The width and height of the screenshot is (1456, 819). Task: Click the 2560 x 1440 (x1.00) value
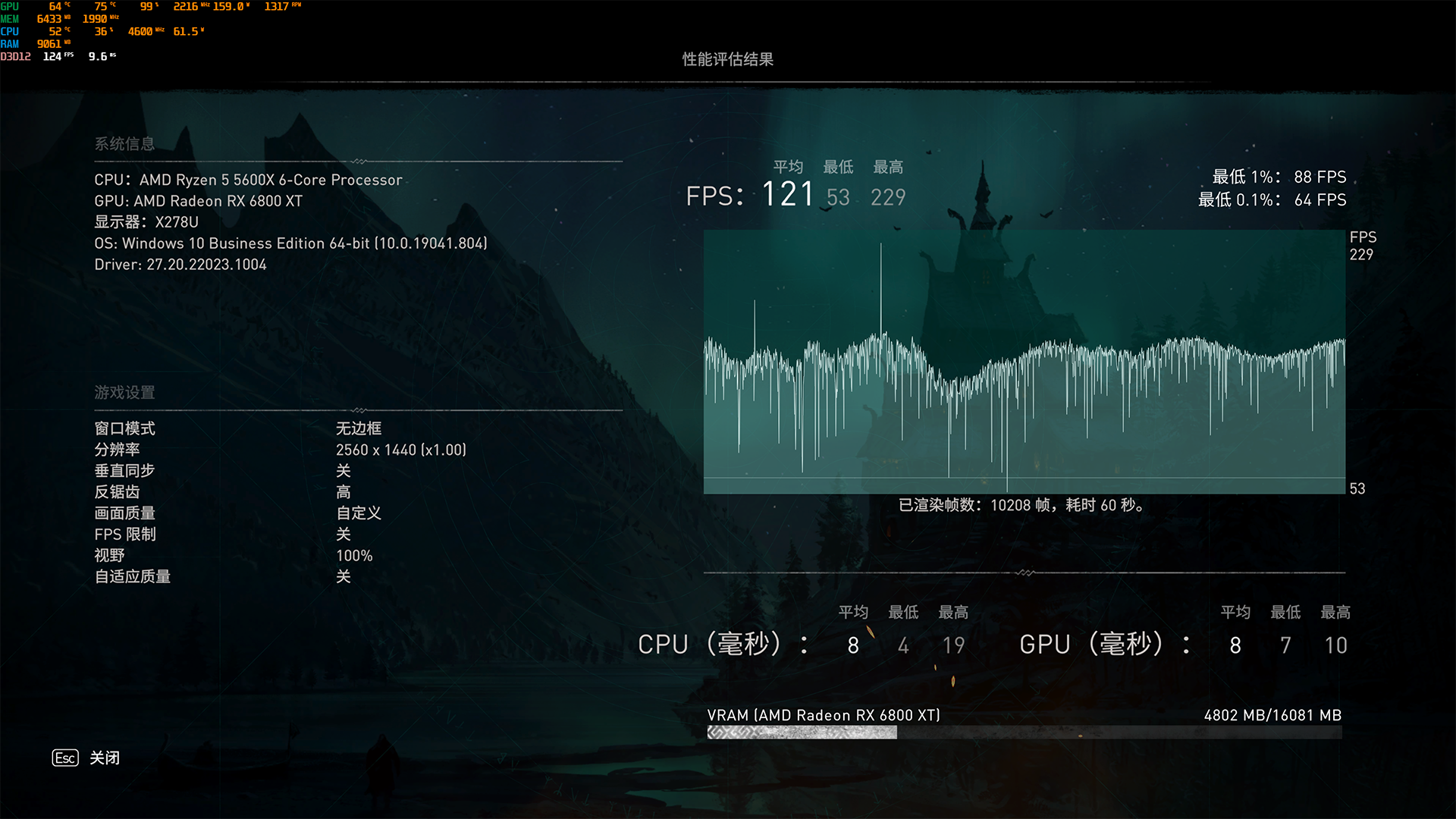pos(401,450)
